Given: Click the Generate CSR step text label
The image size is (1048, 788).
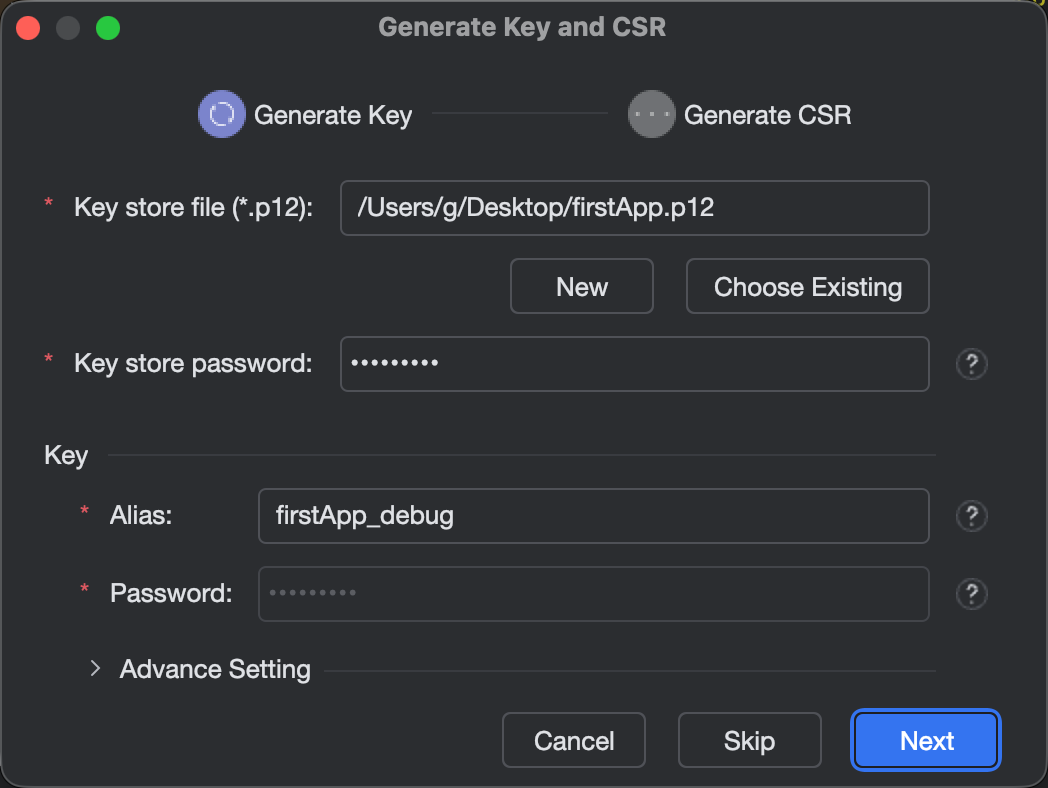Looking at the screenshot, I should tap(767, 115).
